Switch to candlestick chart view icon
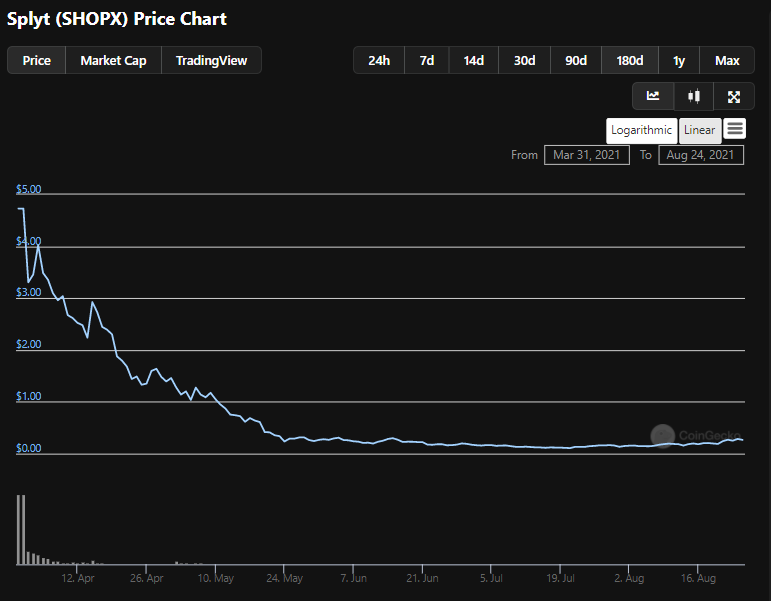 tap(694, 96)
